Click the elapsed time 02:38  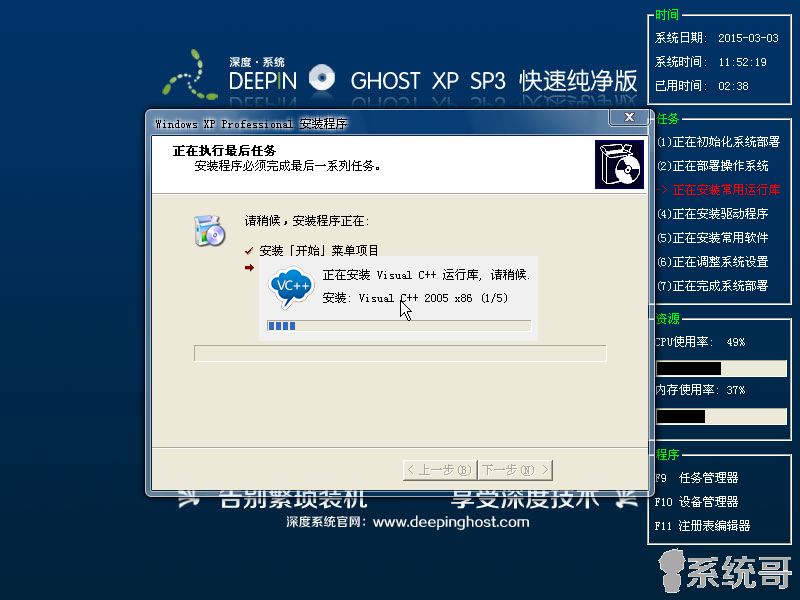coord(733,86)
